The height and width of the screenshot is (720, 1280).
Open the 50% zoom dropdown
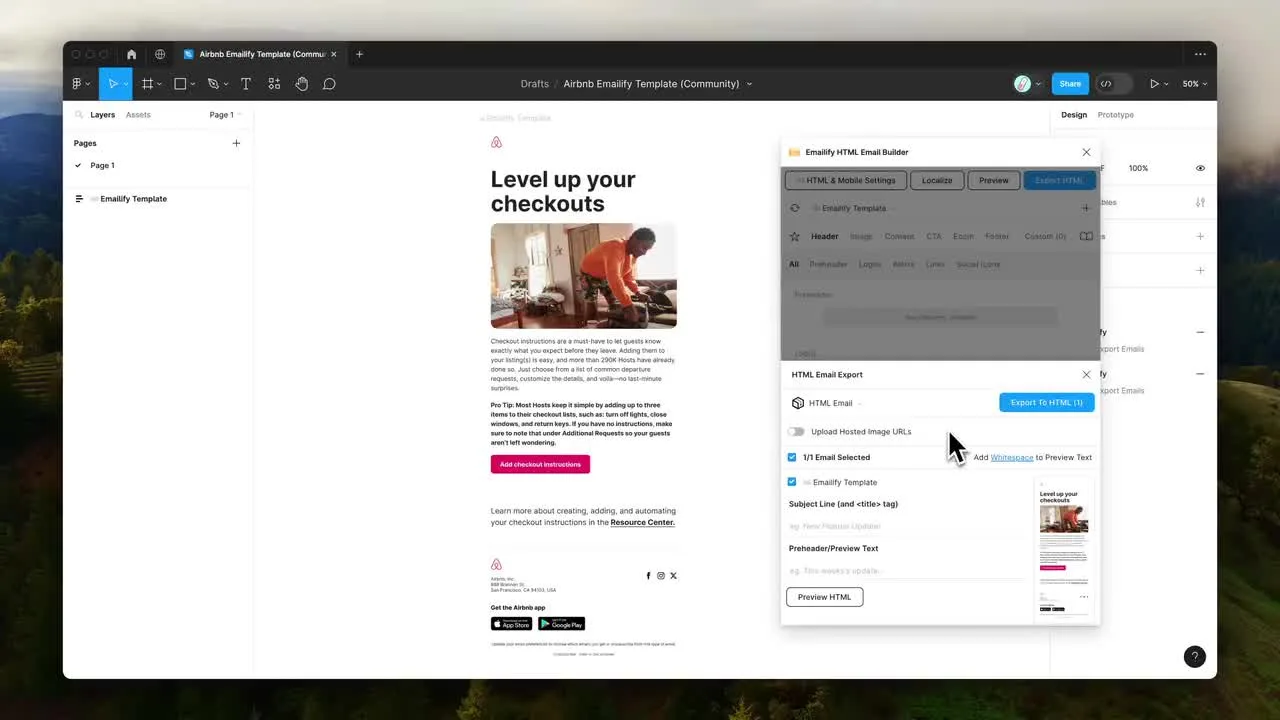(1193, 83)
